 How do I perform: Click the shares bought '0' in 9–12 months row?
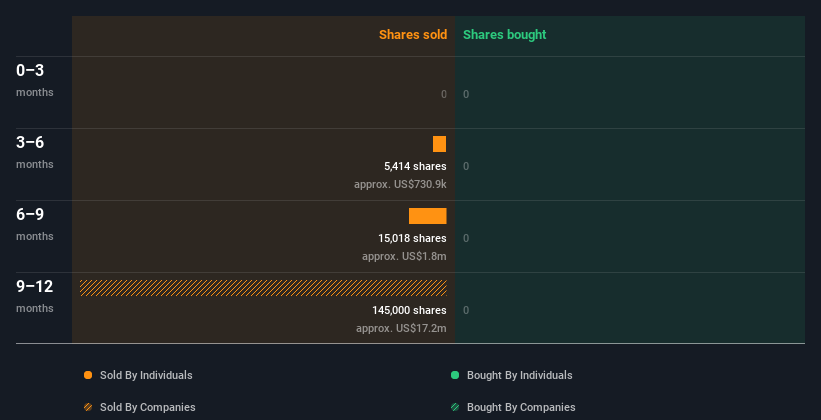tap(466, 311)
